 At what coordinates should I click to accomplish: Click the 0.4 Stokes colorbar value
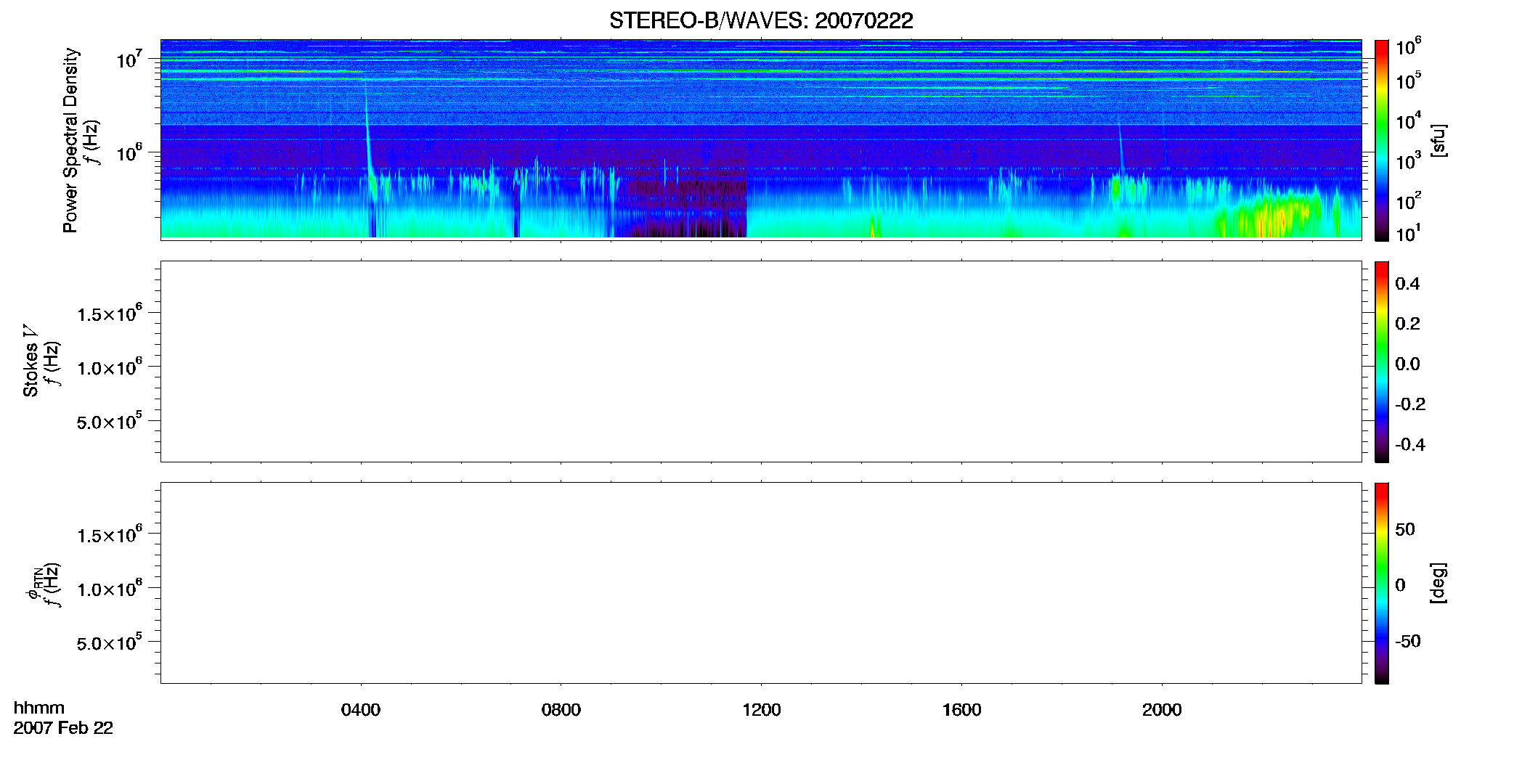tap(1407, 284)
